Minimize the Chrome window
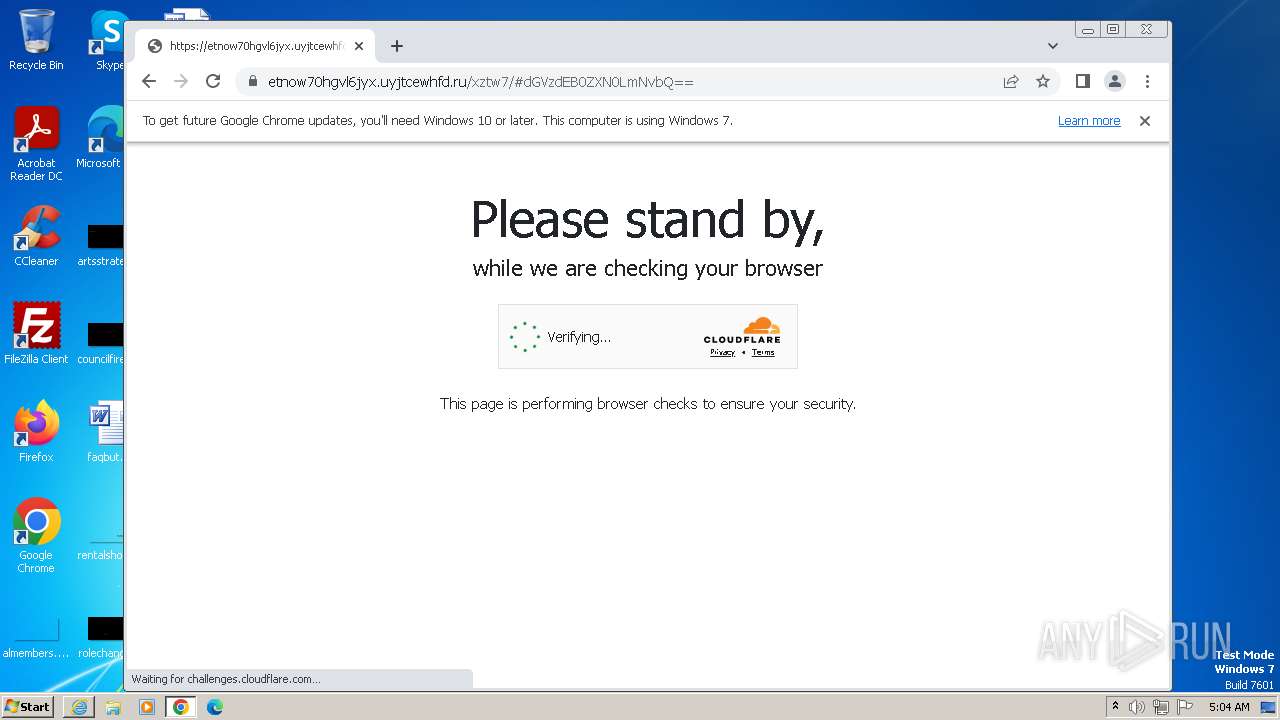The image size is (1280, 720). coord(1088,30)
